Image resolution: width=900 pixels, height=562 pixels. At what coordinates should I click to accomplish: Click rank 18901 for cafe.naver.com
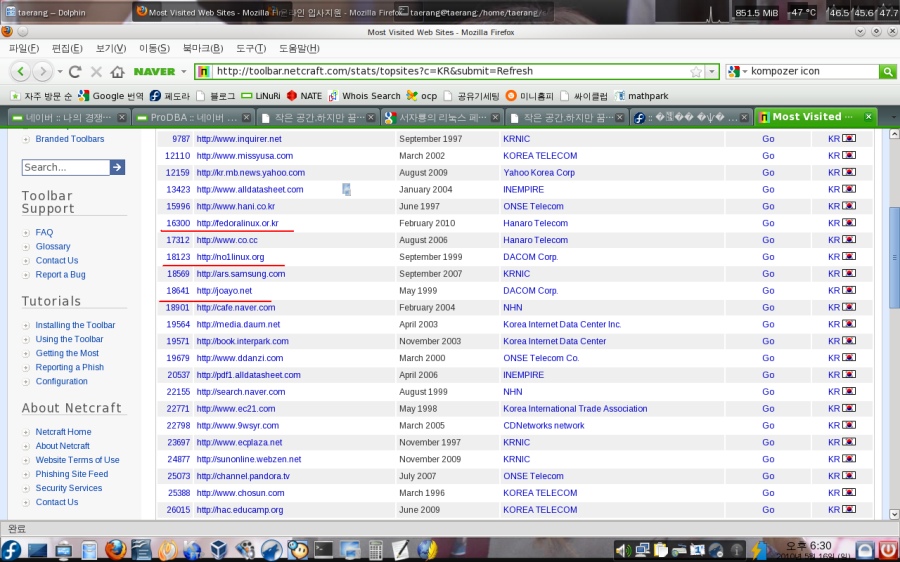(x=177, y=308)
